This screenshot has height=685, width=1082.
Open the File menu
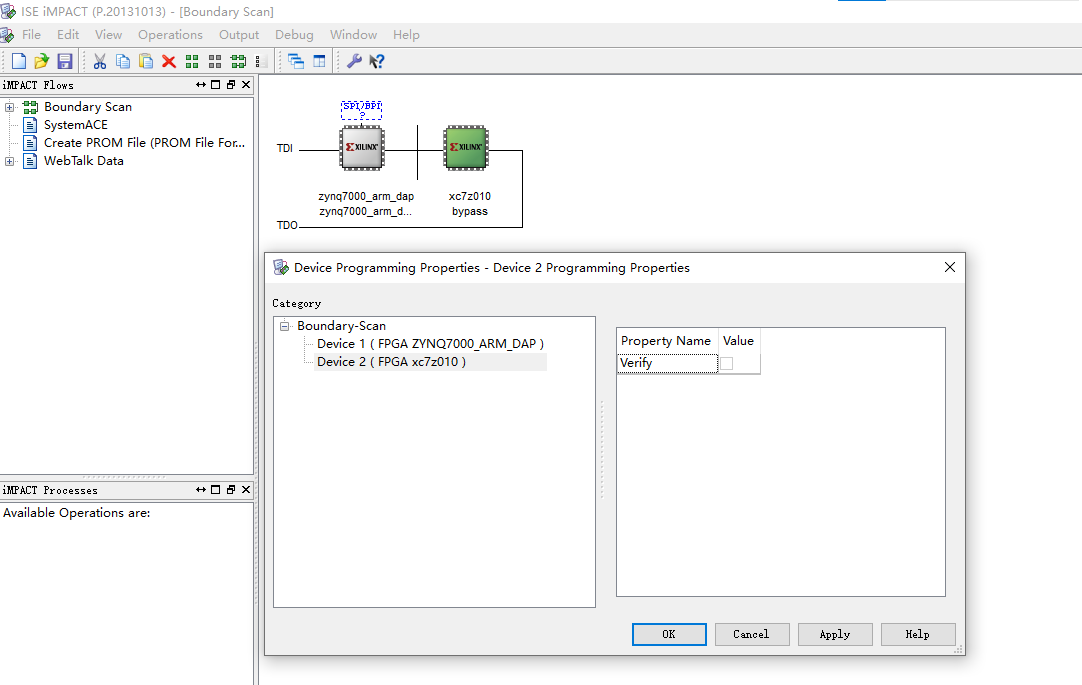[31, 34]
